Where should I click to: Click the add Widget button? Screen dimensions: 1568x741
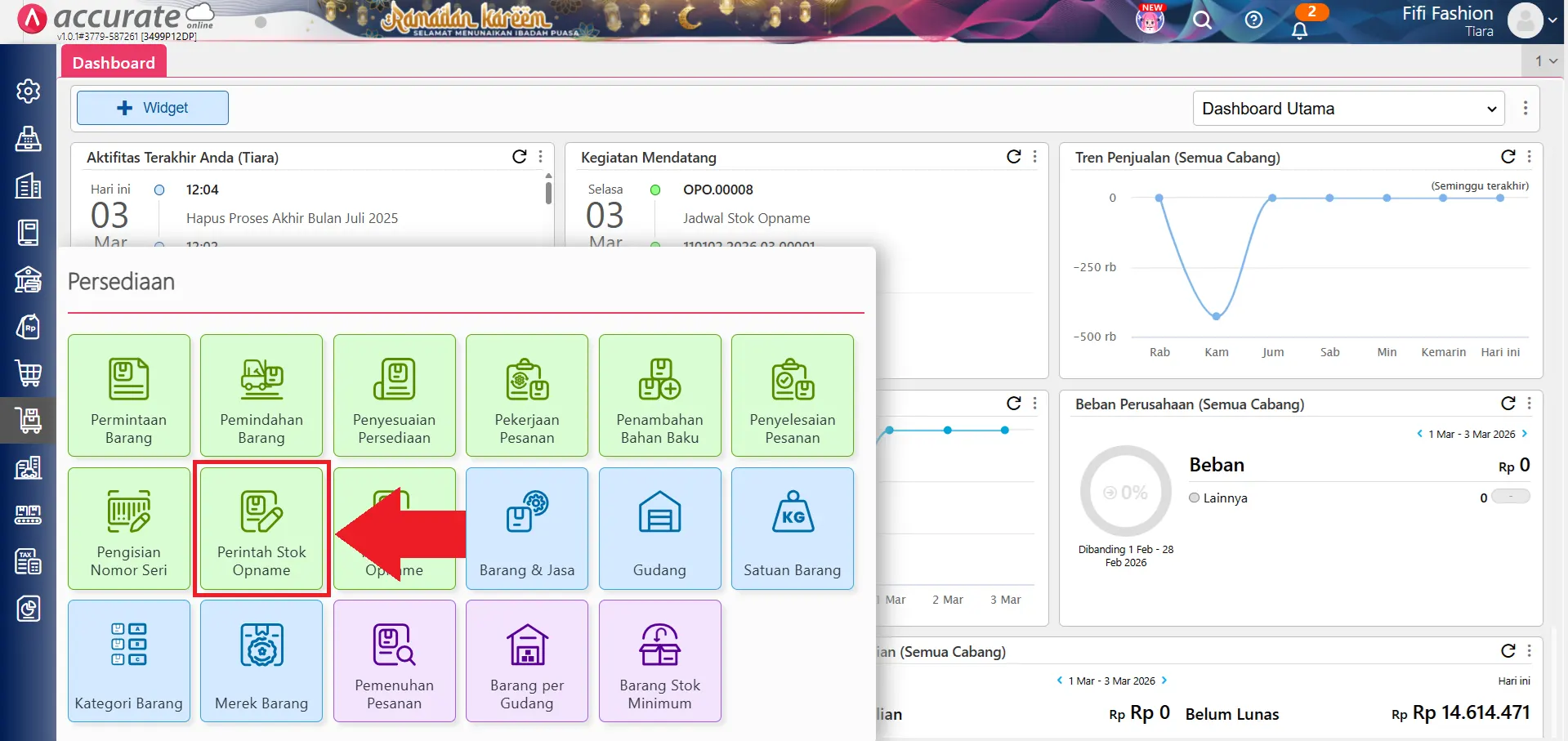coord(153,108)
